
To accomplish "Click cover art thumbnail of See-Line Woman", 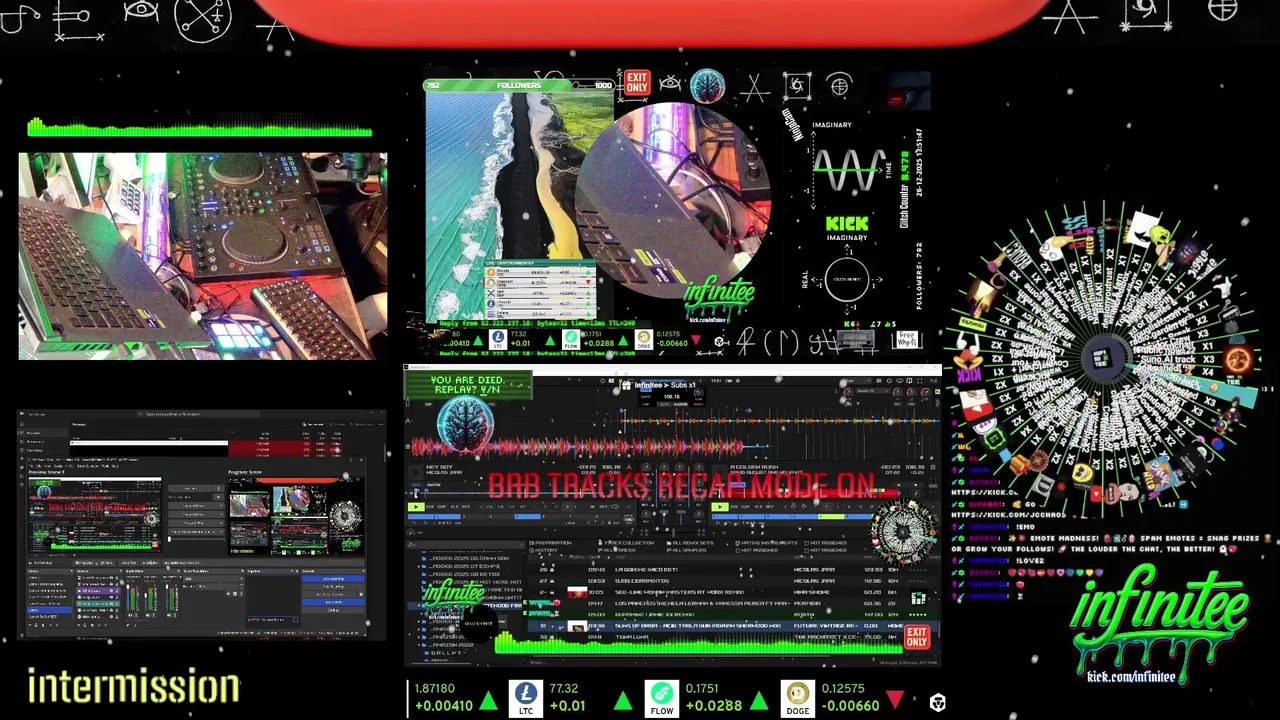I will coord(577,592).
